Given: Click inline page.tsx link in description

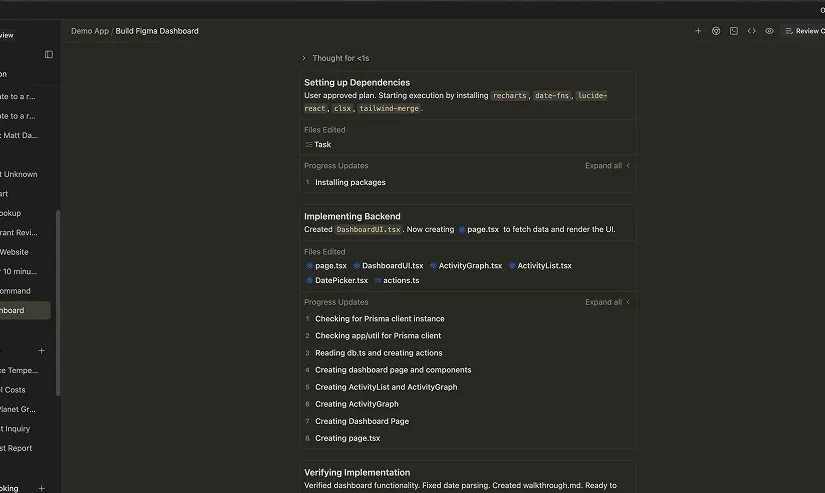Looking at the screenshot, I should pos(479,229).
